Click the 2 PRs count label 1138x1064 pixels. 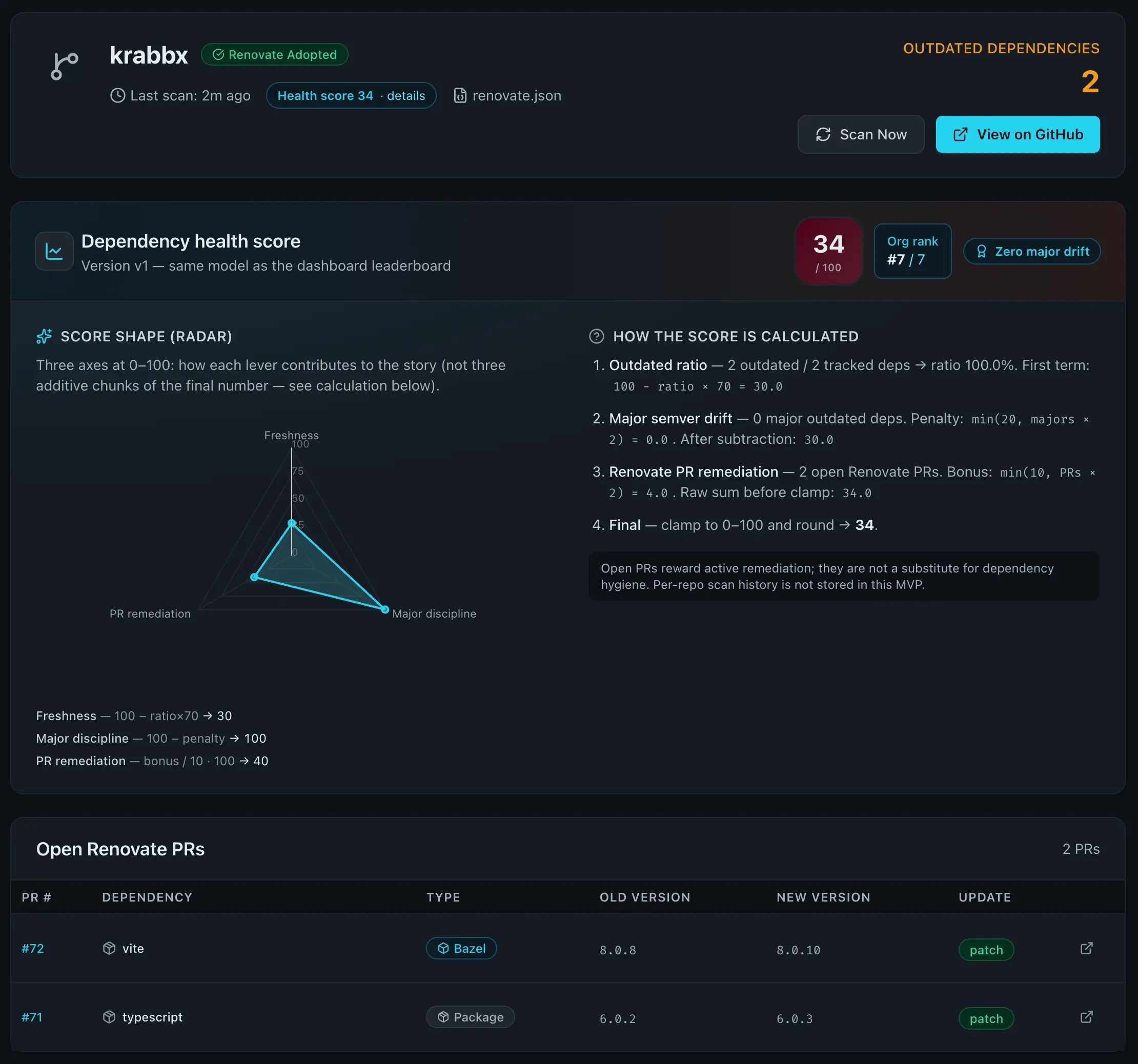1081,849
